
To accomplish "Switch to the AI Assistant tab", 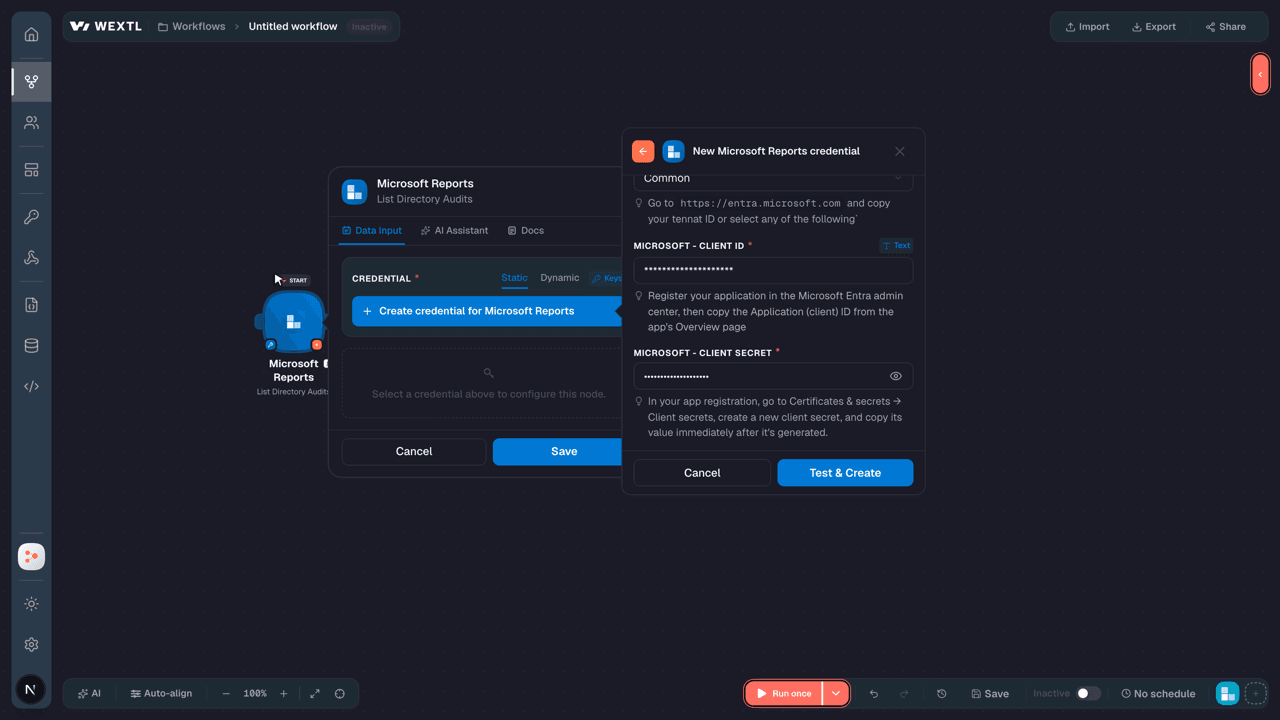I will pyautogui.click(x=454, y=230).
